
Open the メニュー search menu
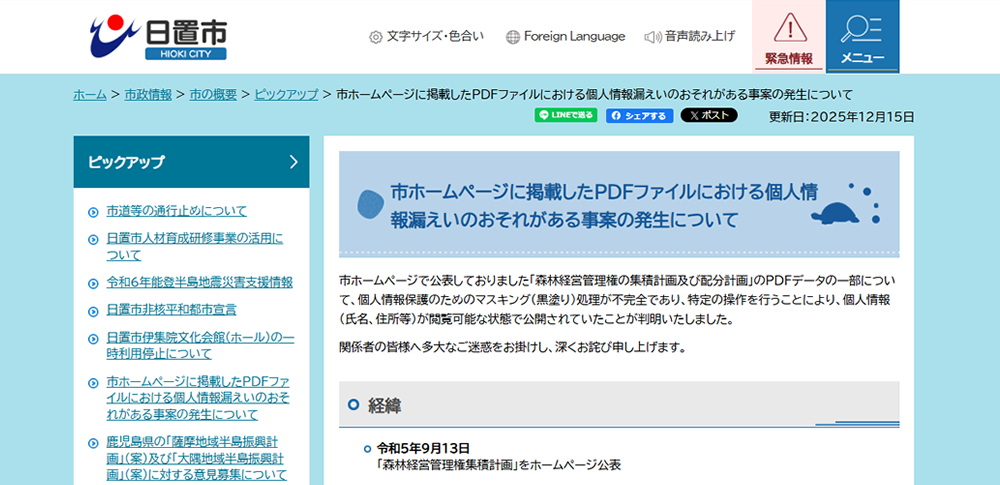(862, 37)
